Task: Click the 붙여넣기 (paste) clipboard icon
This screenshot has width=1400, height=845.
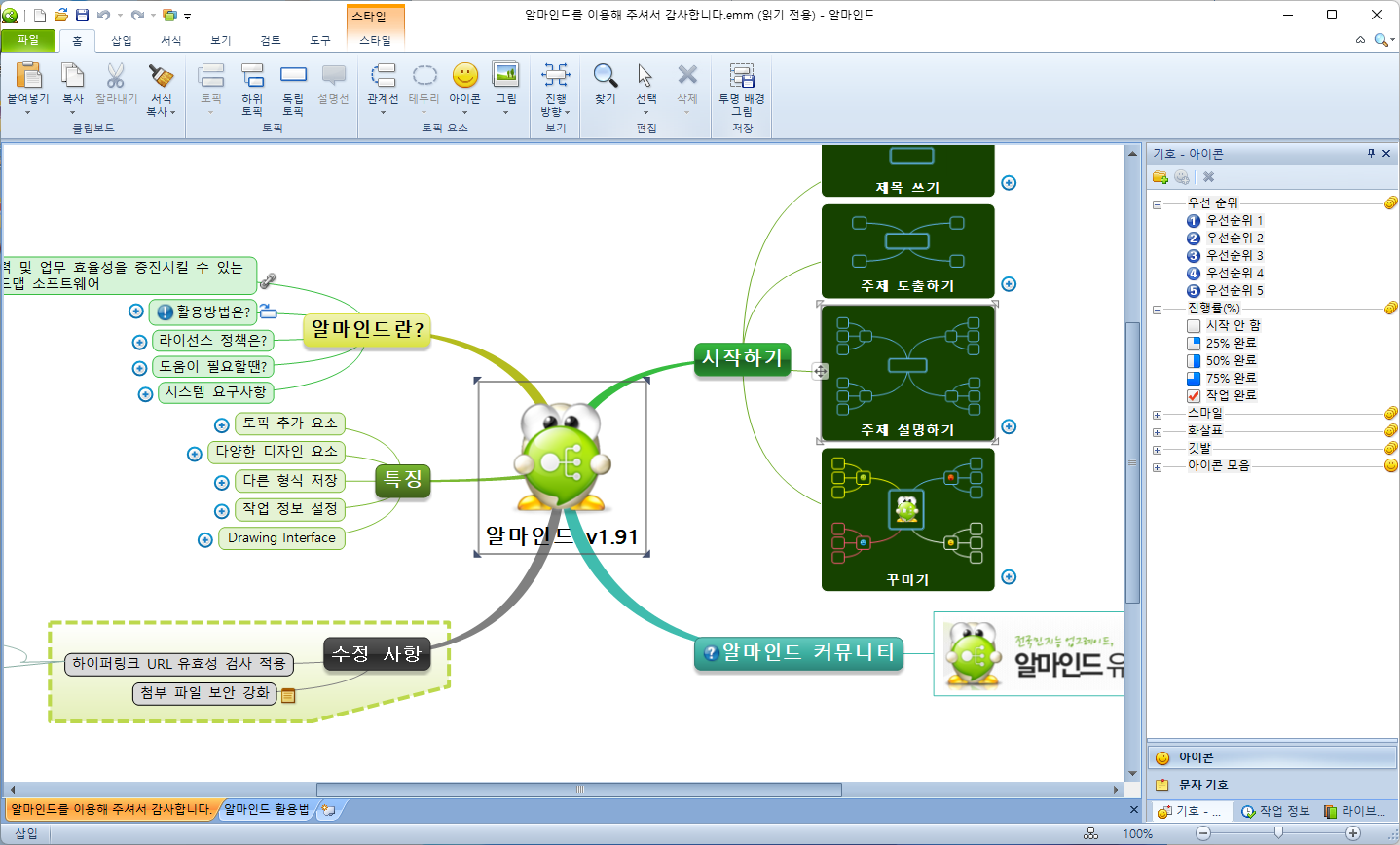Action: [x=29, y=76]
